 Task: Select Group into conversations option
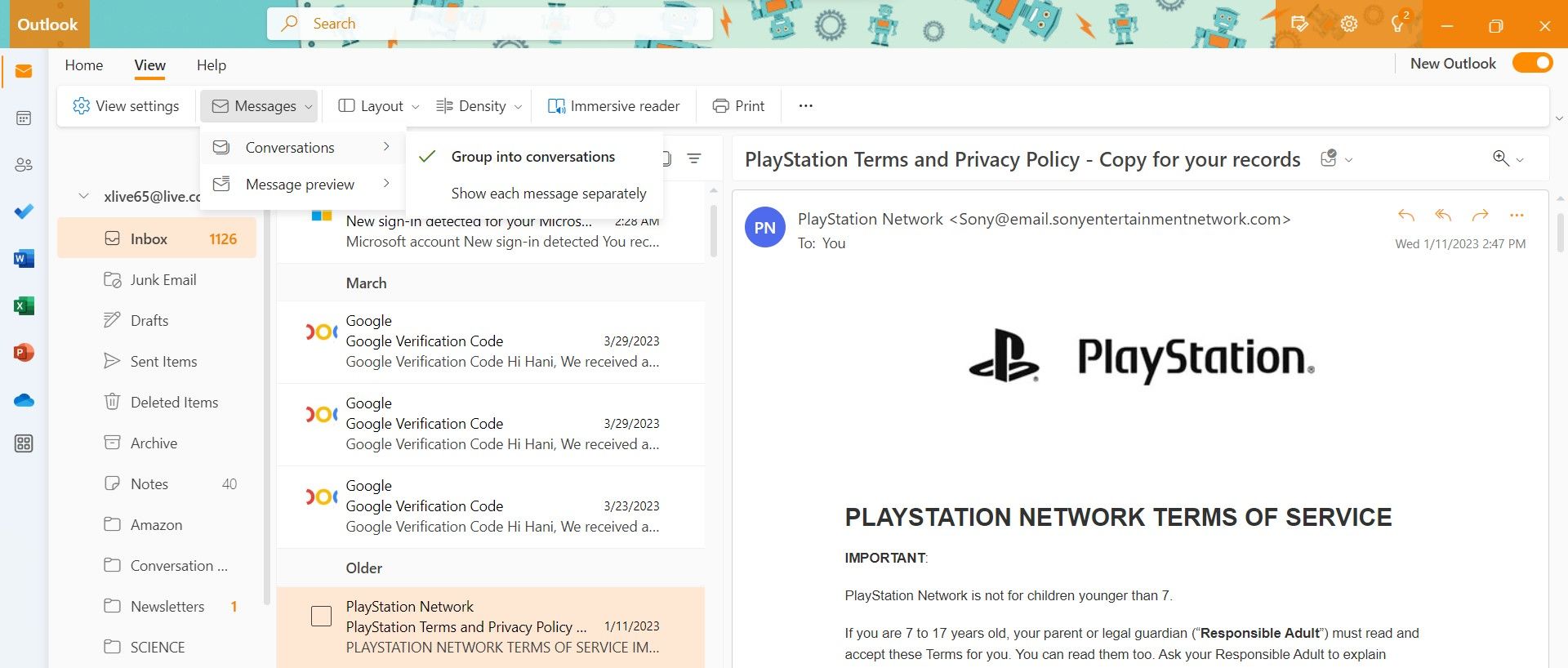click(533, 157)
